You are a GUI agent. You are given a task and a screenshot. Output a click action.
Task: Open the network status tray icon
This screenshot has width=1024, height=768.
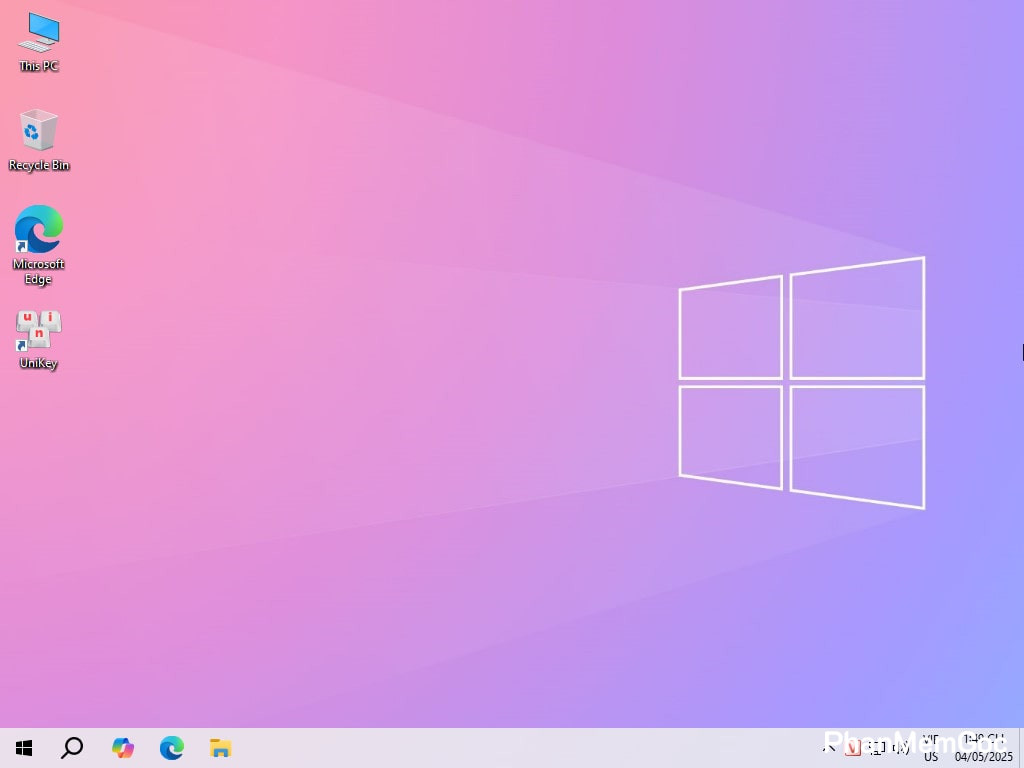click(877, 748)
